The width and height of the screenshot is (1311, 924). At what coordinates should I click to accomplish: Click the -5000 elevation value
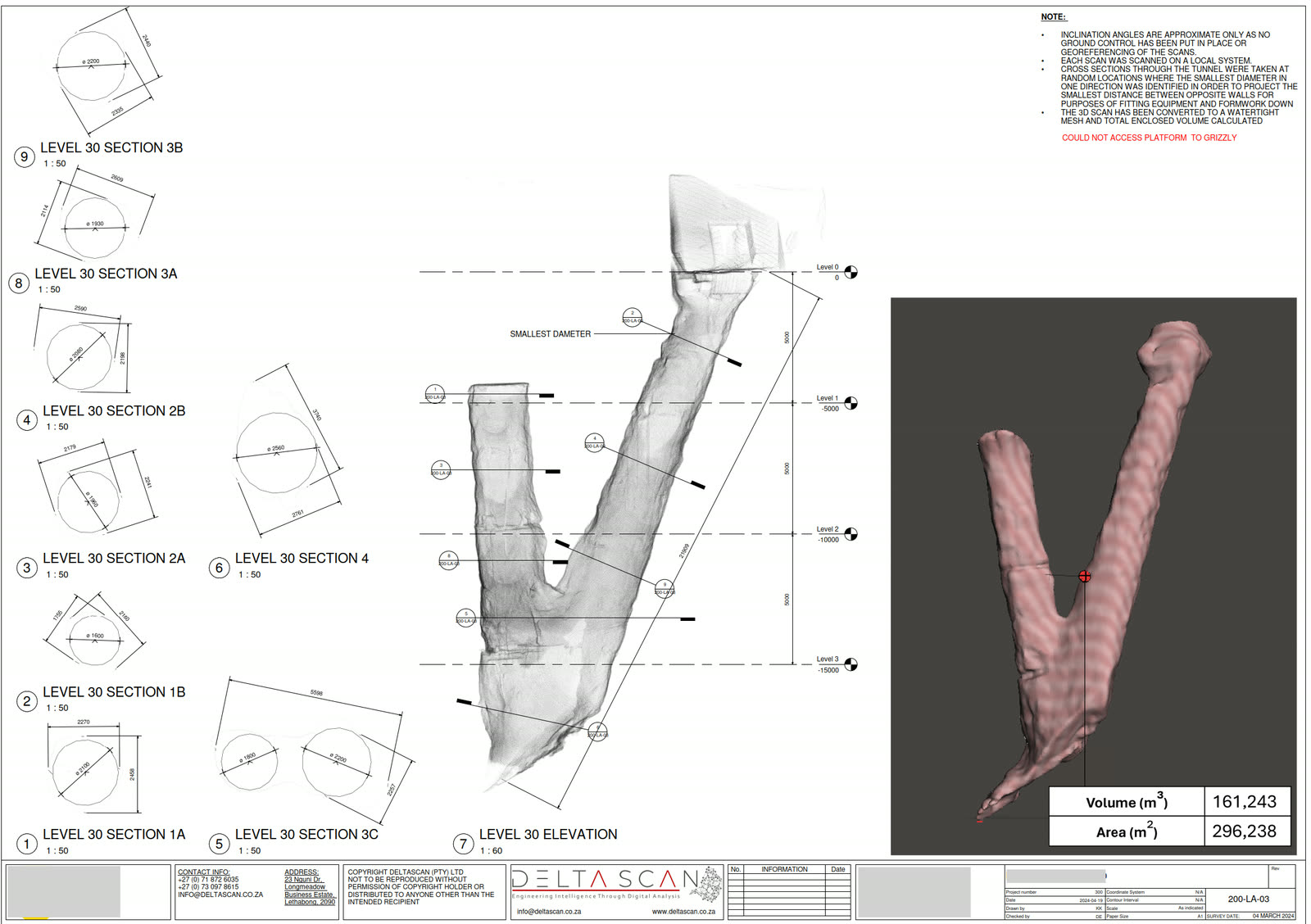click(830, 409)
